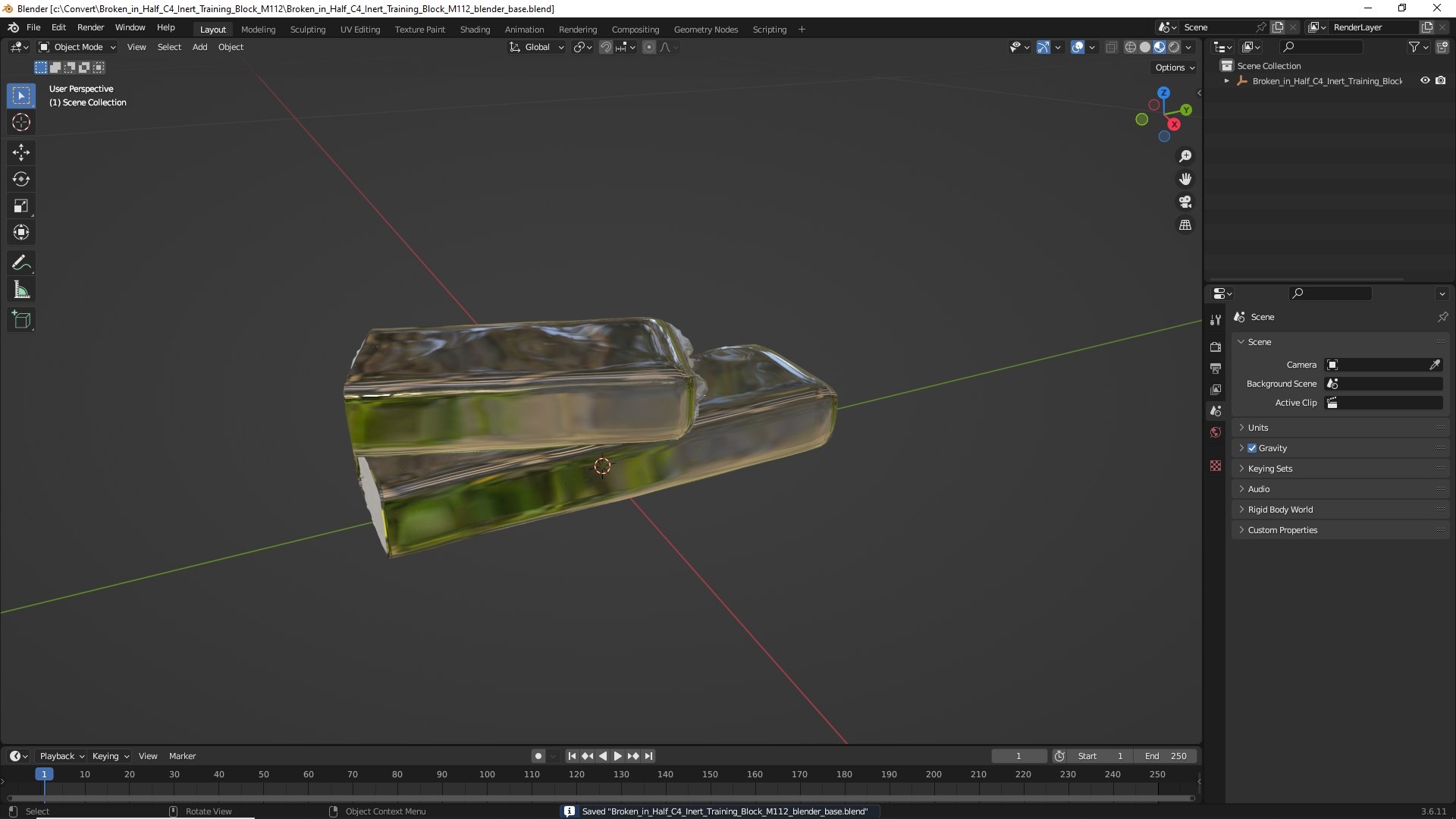Open the Render menu

[x=90, y=27]
